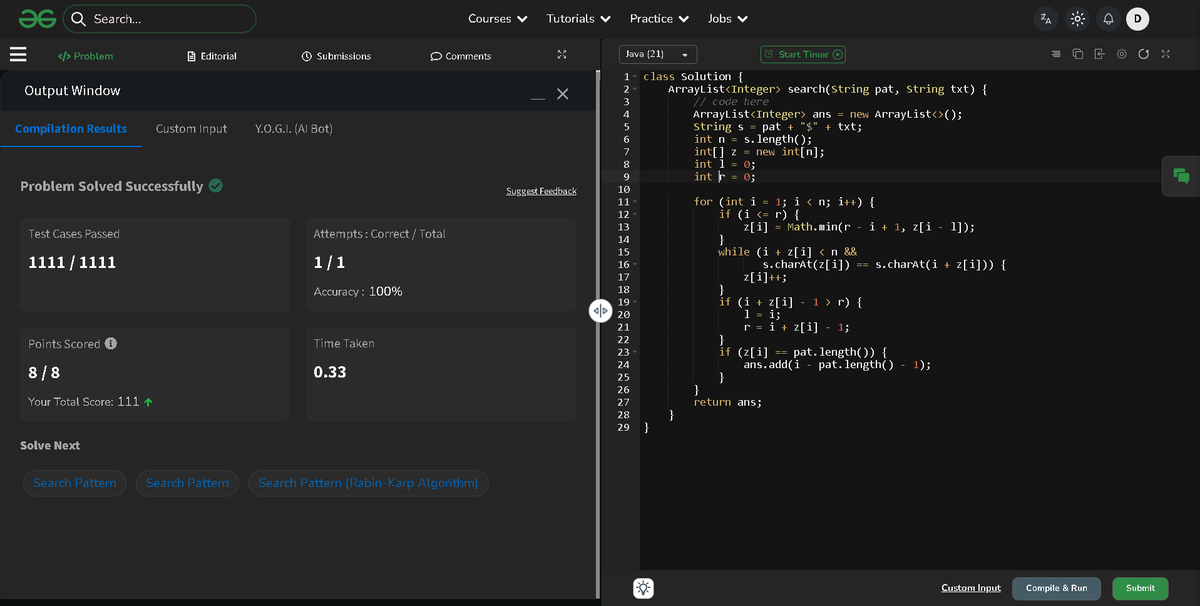The width and height of the screenshot is (1200, 606).
Task: Fold the if block at line 19
Action: (634, 302)
